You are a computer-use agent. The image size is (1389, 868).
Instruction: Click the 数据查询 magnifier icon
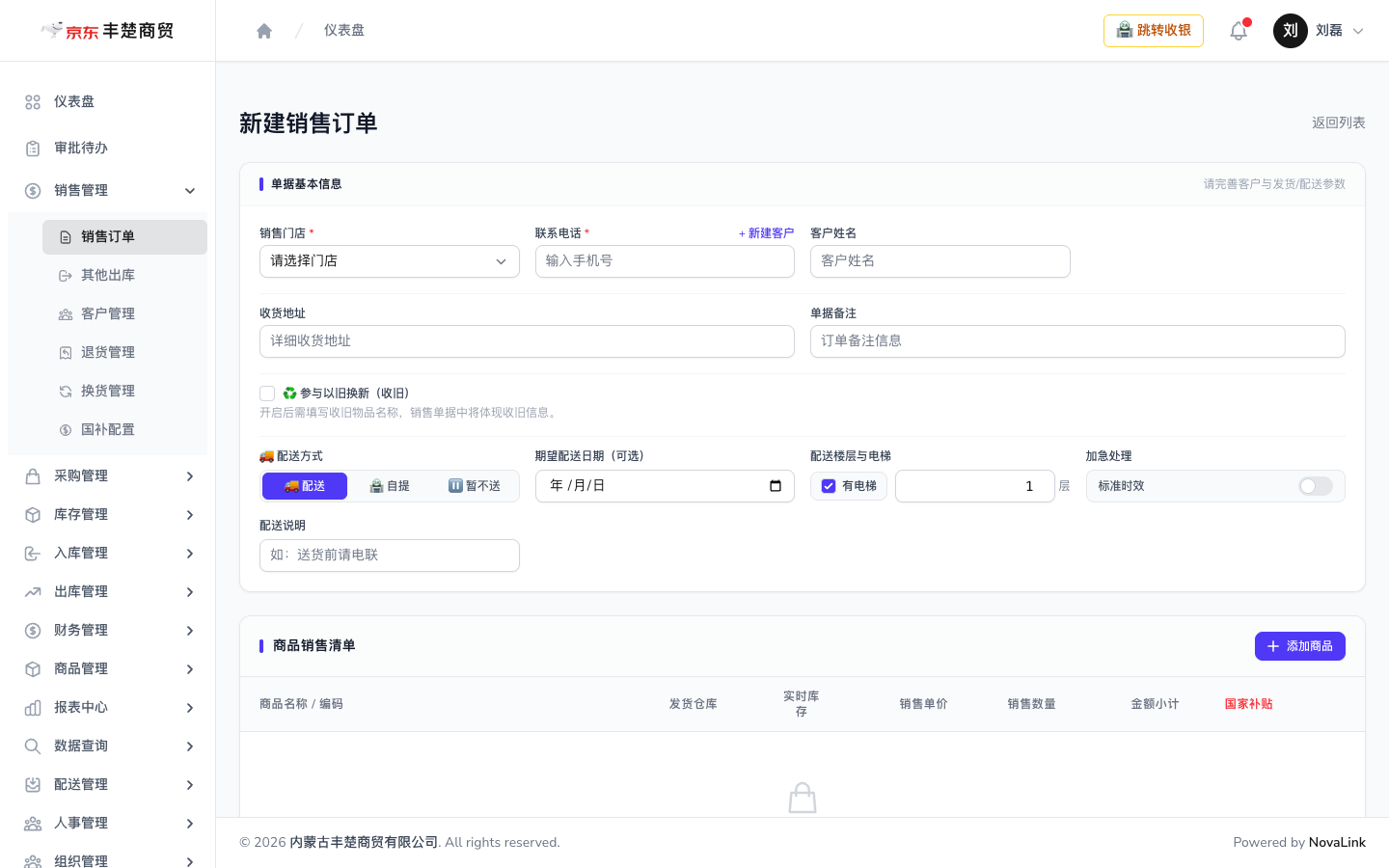click(x=33, y=746)
